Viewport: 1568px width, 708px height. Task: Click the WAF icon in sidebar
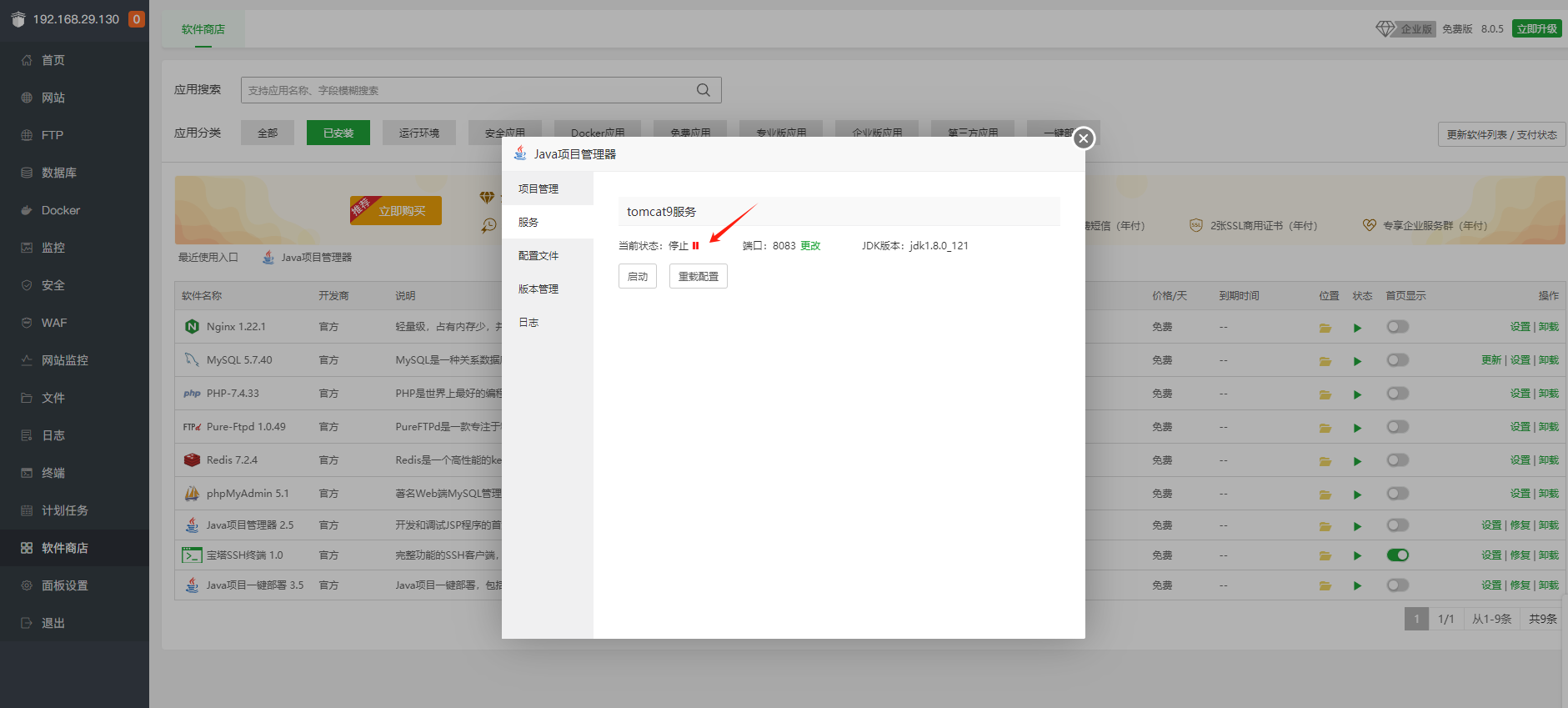27,323
